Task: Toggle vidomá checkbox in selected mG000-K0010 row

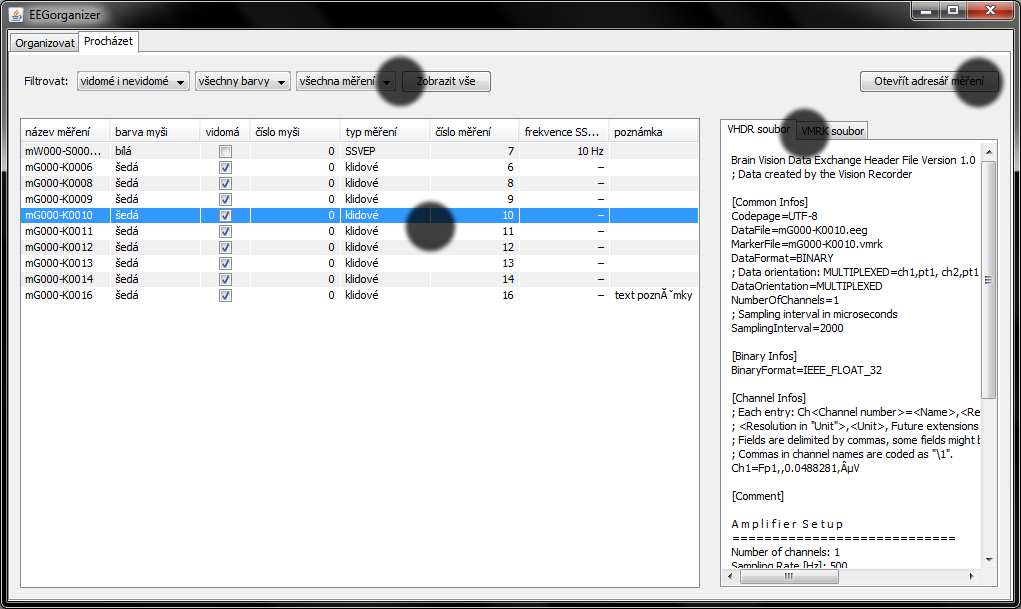Action: (225, 215)
